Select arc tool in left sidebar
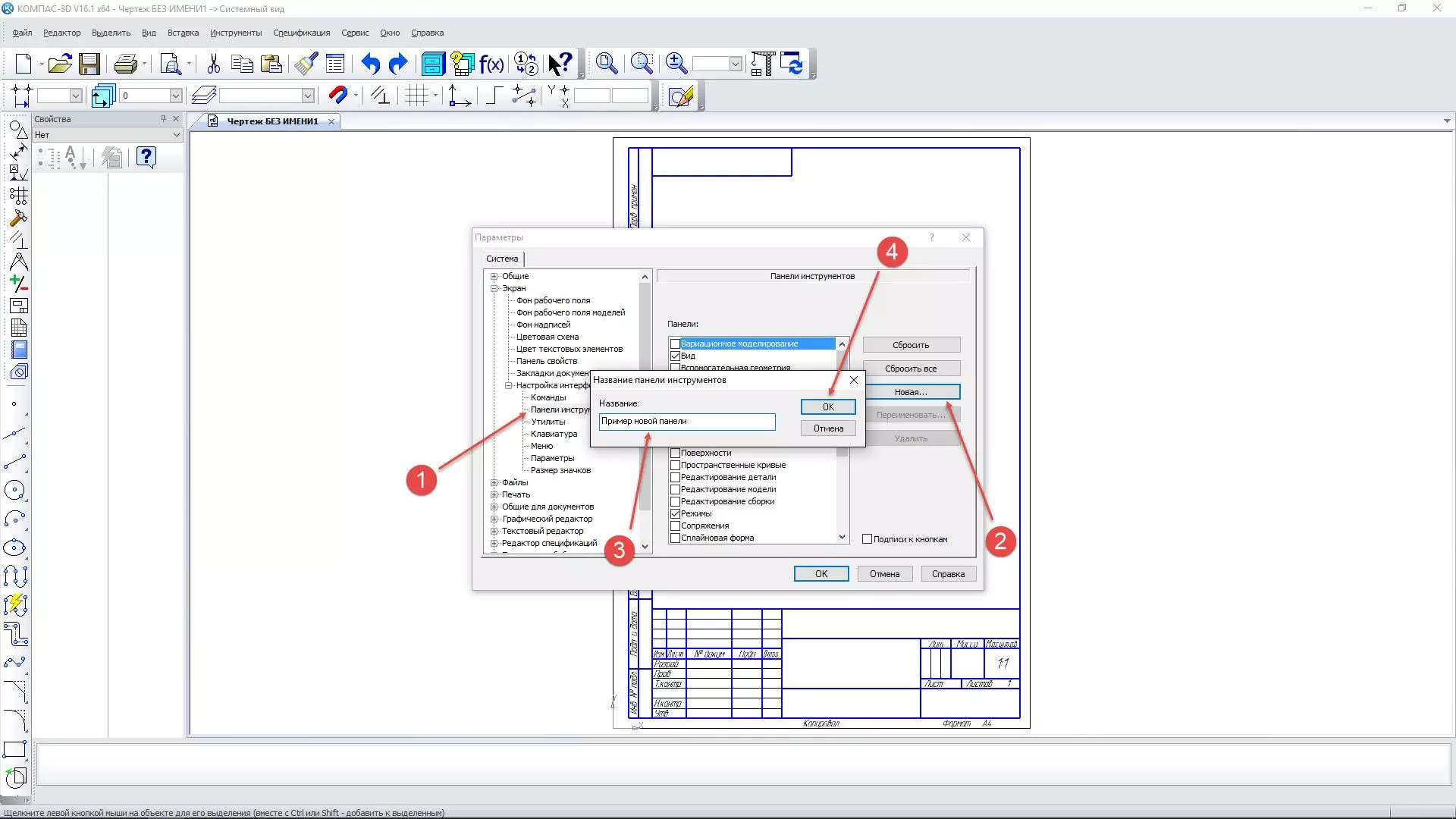This screenshot has width=1456, height=819. point(15,519)
